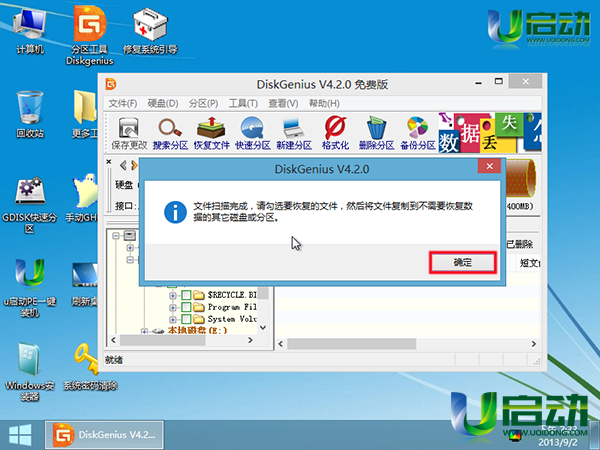The width and height of the screenshot is (600, 450).
Task: Click file list horizontal scrollbar right arrow
Action: [x=534, y=344]
